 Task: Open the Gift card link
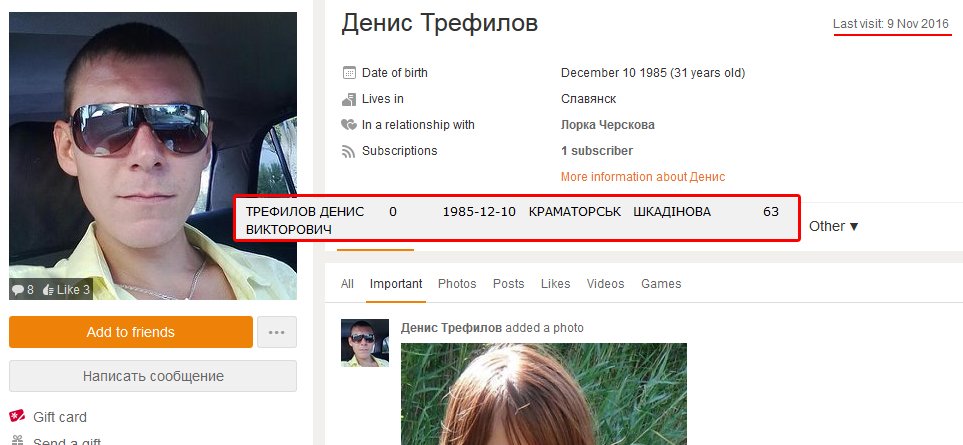(60, 417)
